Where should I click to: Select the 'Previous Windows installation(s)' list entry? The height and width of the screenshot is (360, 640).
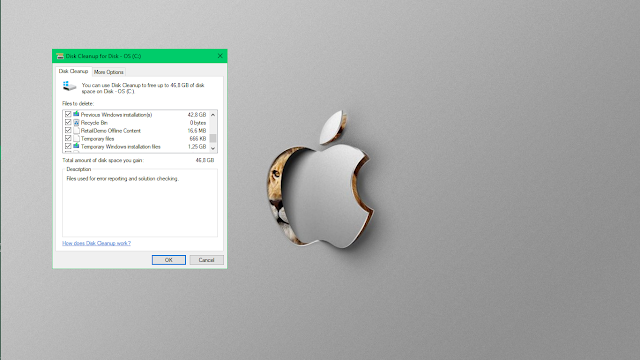tap(116, 115)
